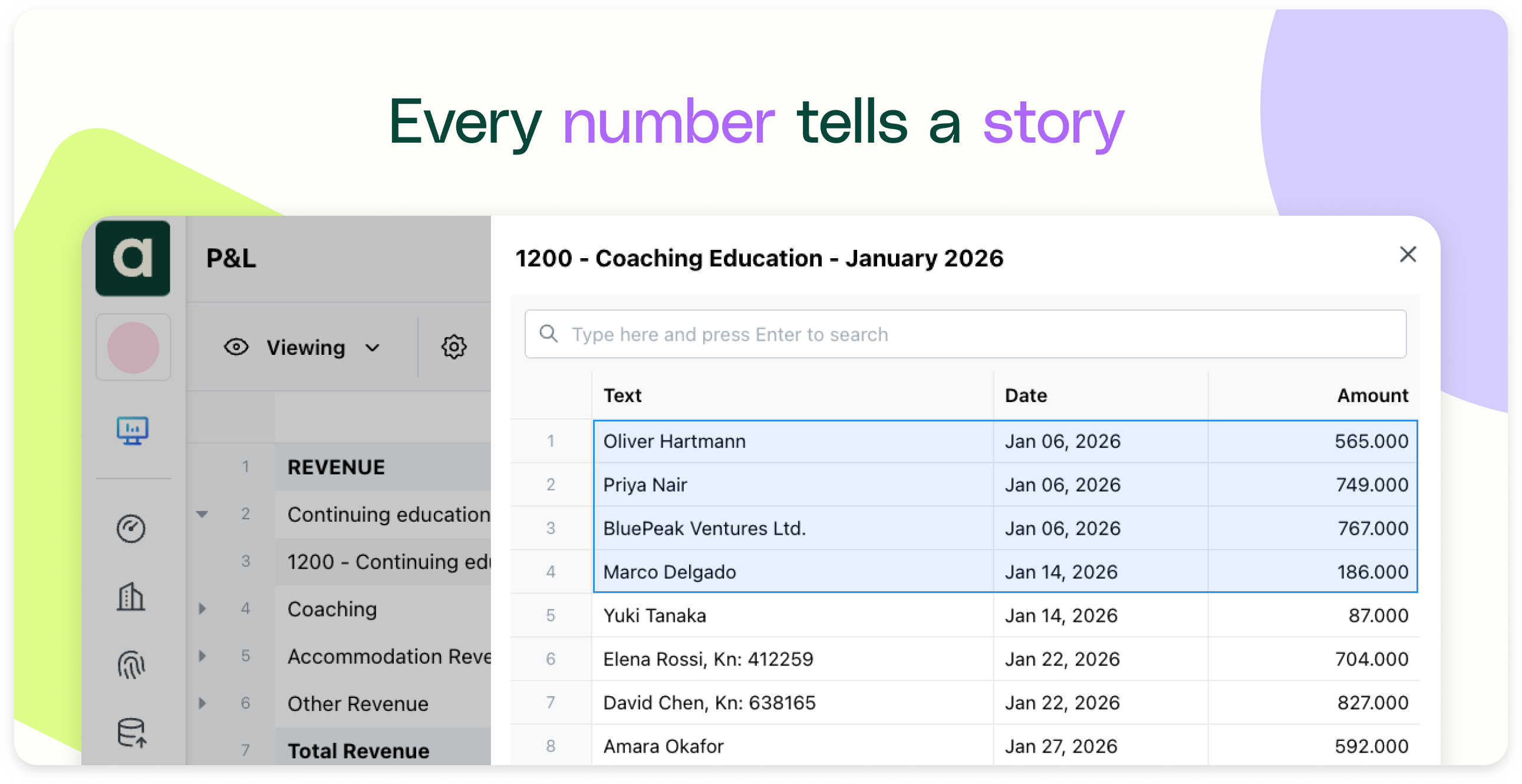The height and width of the screenshot is (784, 1522).
Task: Open P&L settings gear icon
Action: coord(454,347)
